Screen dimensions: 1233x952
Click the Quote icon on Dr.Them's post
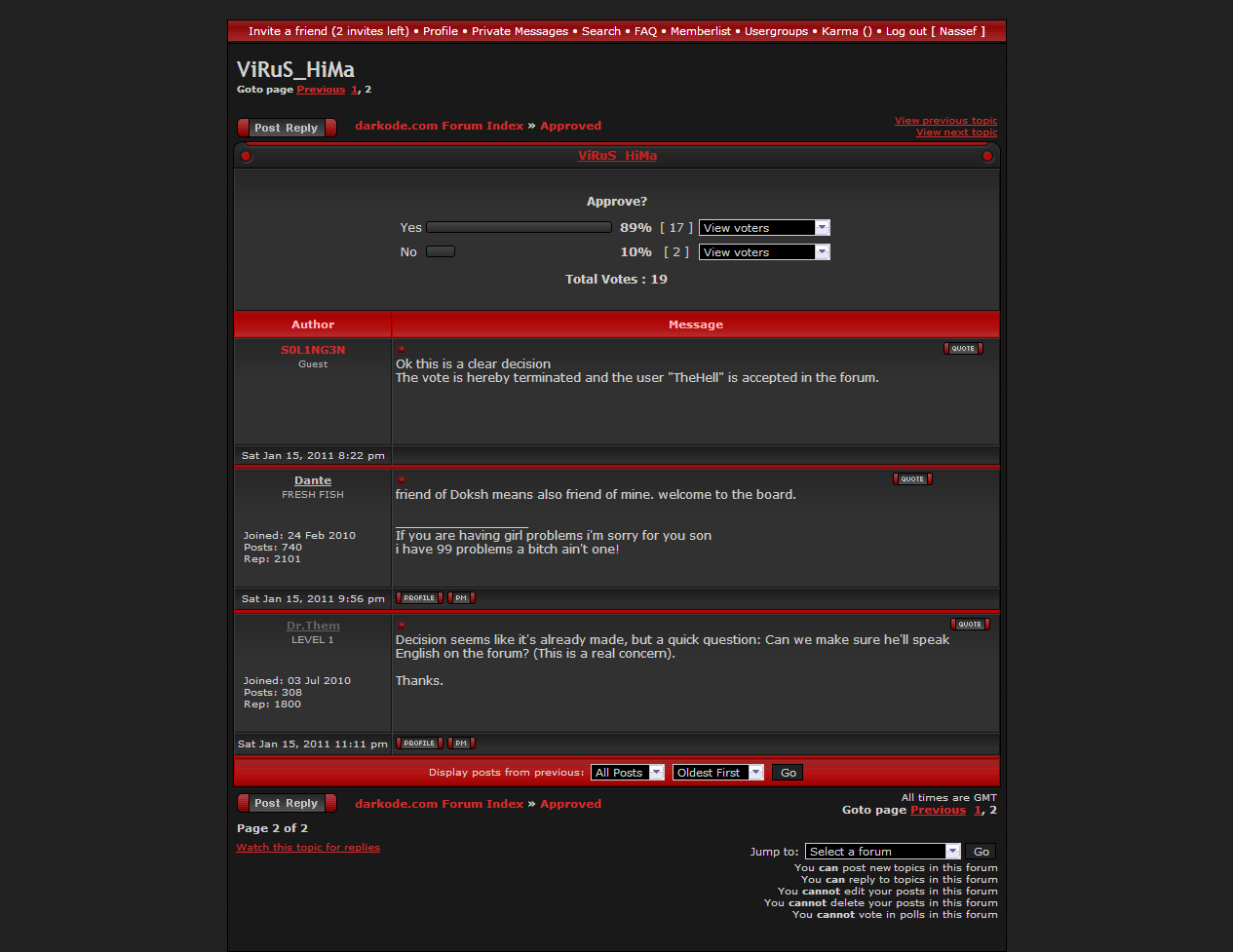pyautogui.click(x=970, y=625)
